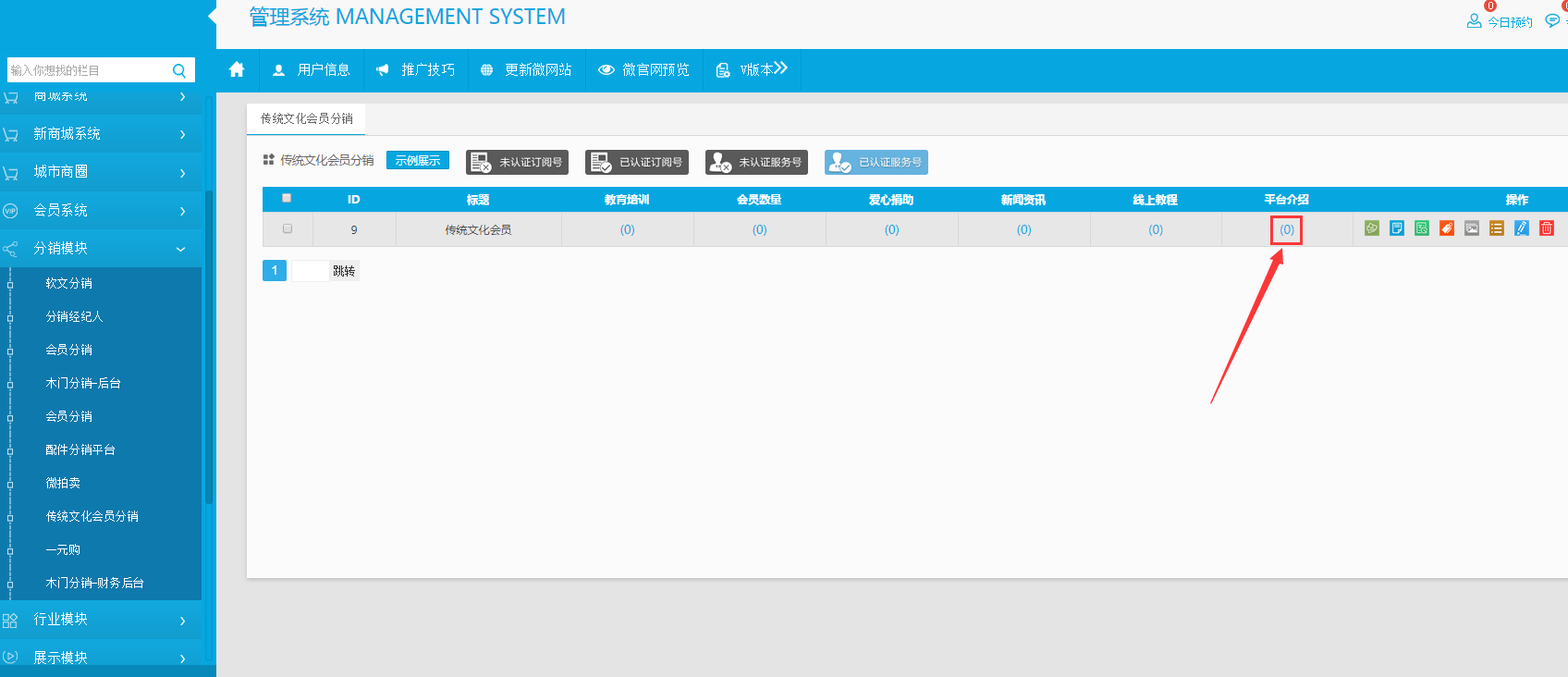Click the share icon beside 分销模块
The image size is (1568, 677).
click(10, 249)
